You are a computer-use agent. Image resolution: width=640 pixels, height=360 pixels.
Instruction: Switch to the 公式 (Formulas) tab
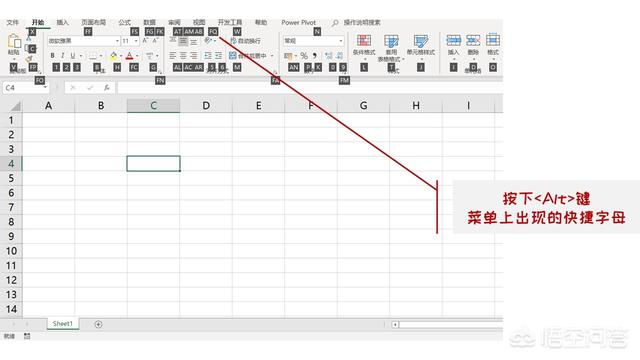pyautogui.click(x=124, y=22)
